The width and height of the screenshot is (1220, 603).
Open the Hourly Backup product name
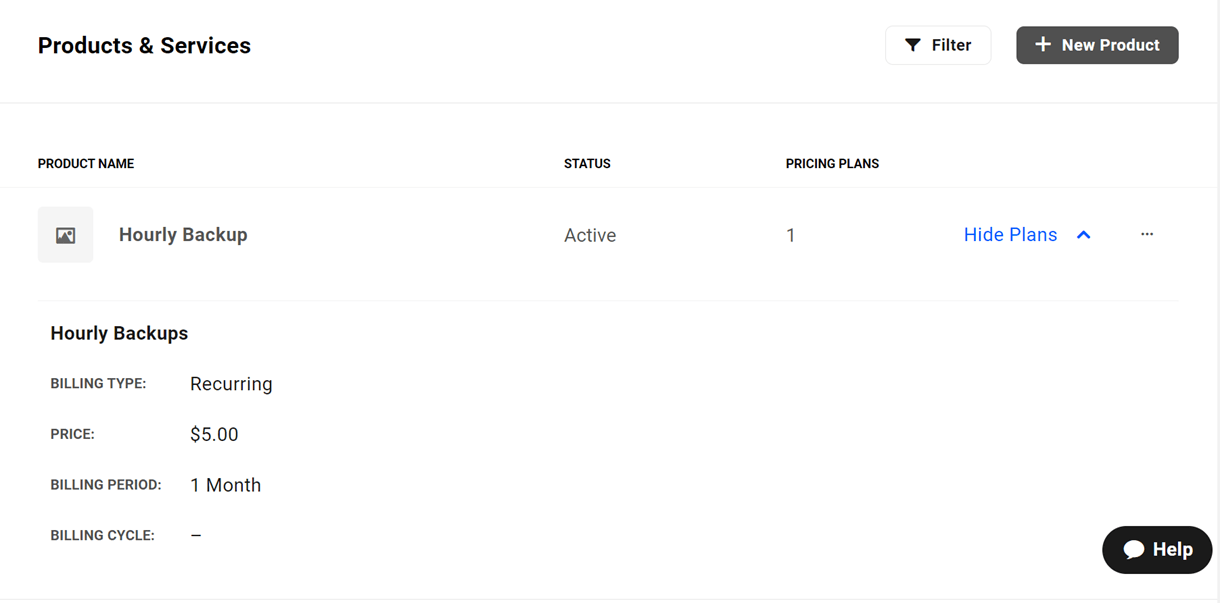(x=183, y=235)
